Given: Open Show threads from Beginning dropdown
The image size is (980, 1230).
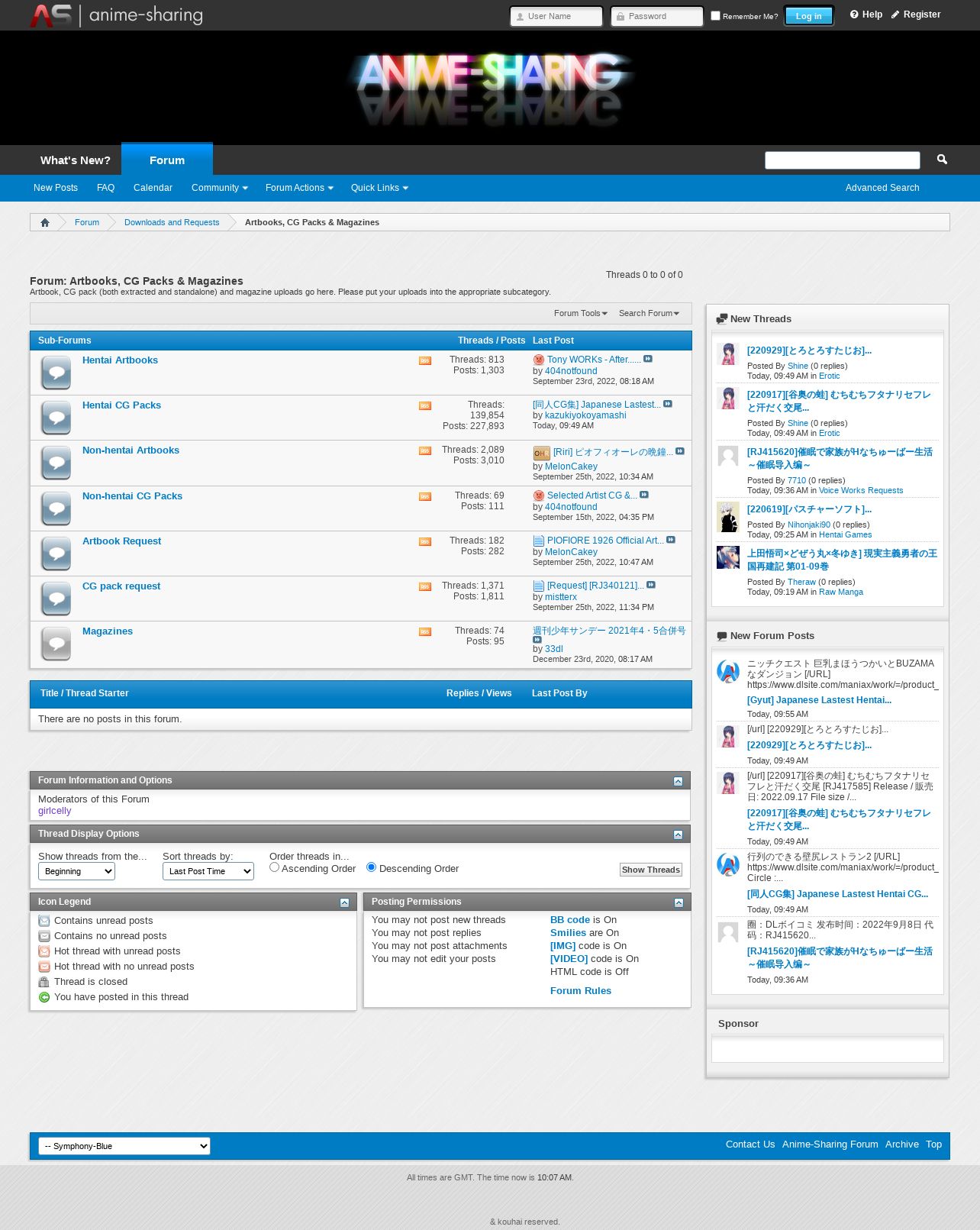Looking at the screenshot, I should pos(76,871).
